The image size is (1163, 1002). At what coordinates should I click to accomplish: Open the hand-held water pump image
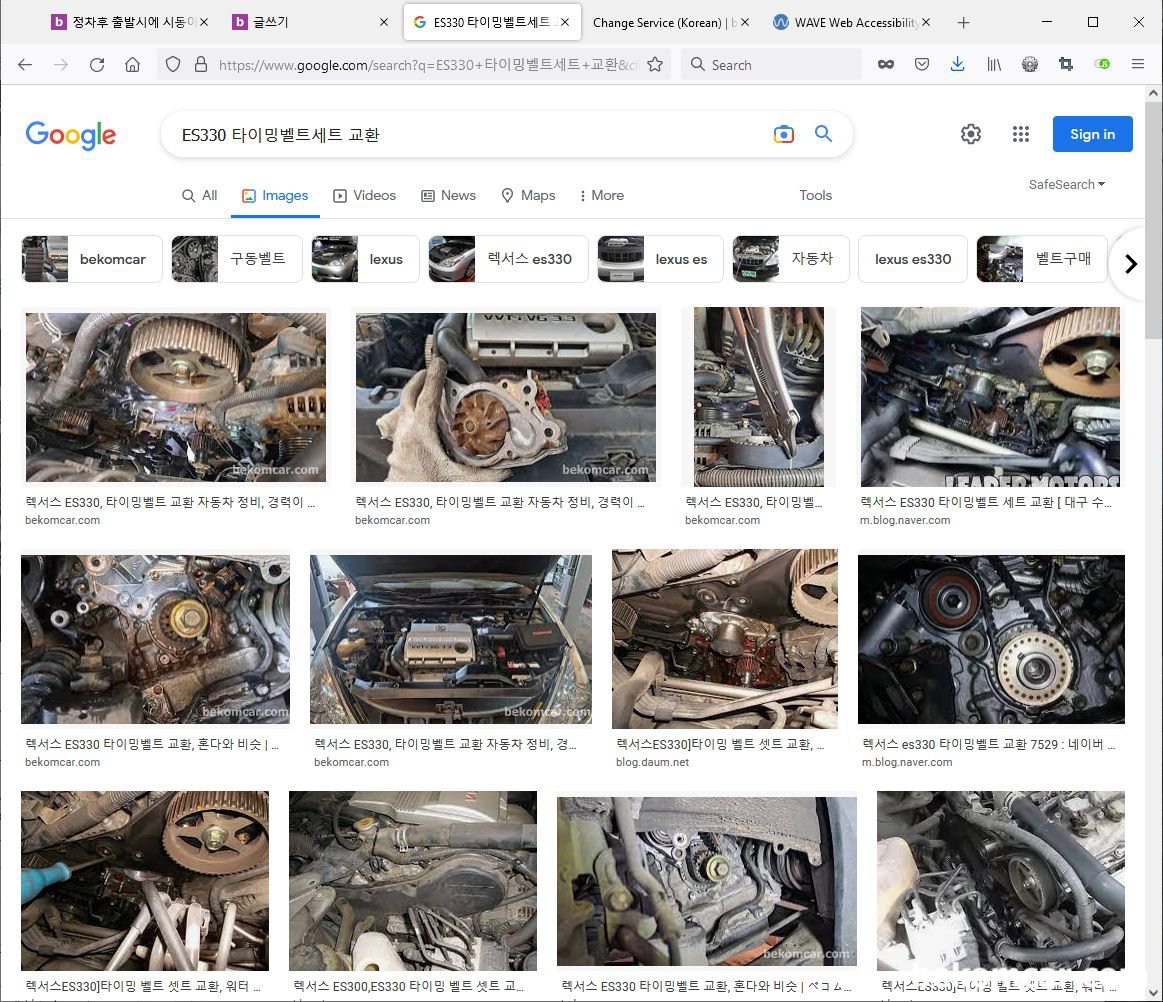point(506,398)
